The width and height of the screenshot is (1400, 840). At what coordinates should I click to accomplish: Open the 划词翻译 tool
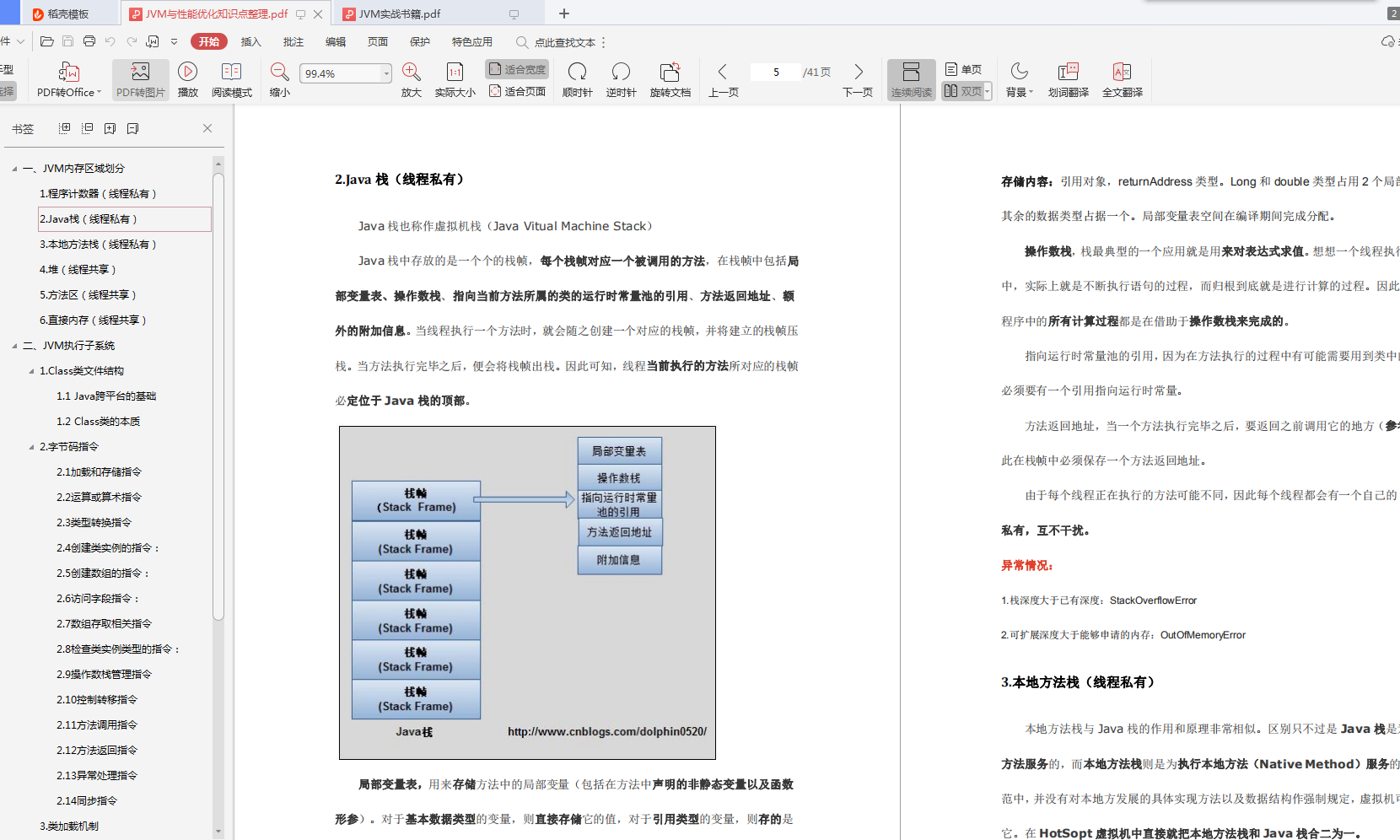click(1068, 80)
